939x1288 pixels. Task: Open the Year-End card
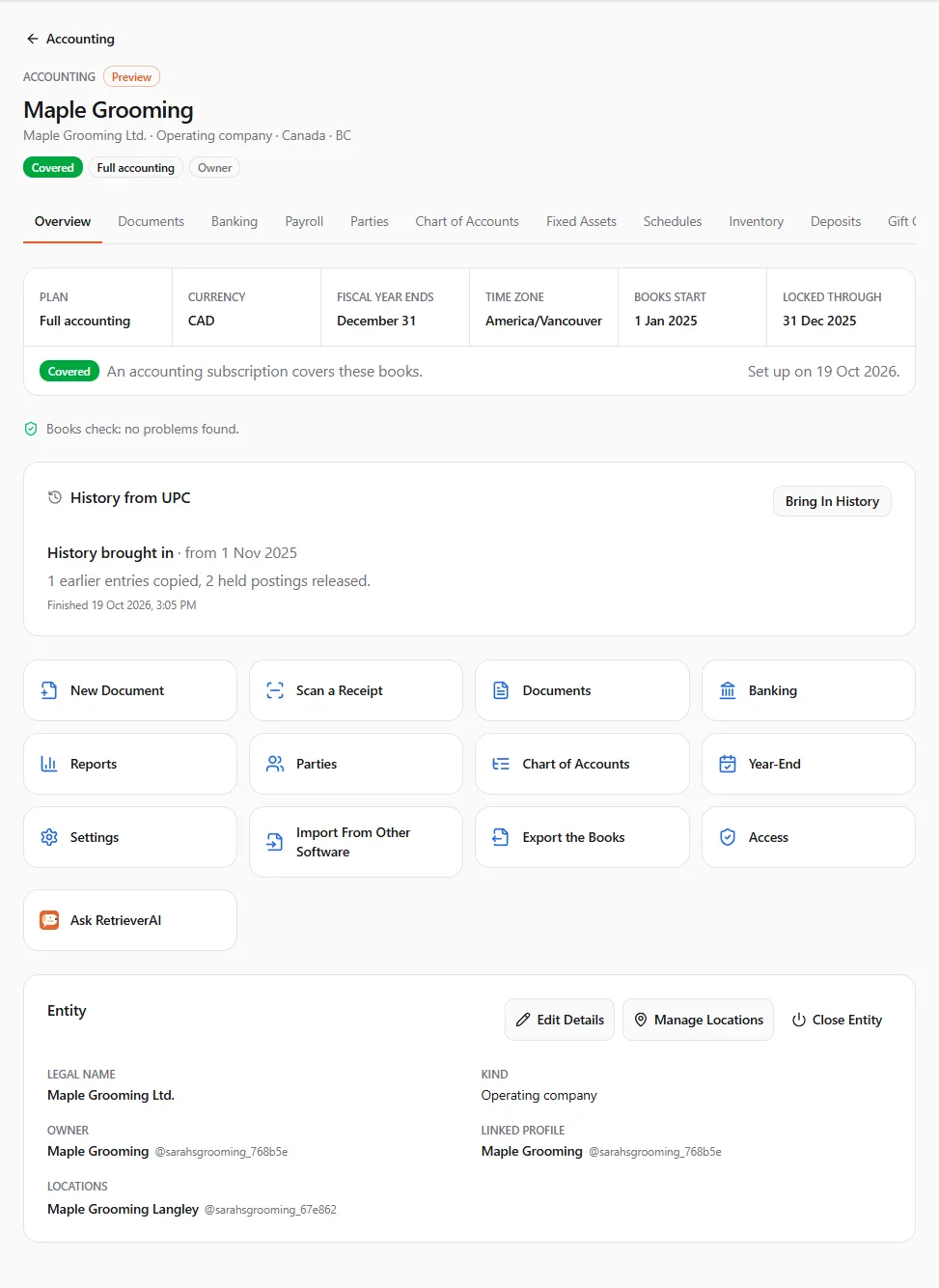tap(809, 764)
